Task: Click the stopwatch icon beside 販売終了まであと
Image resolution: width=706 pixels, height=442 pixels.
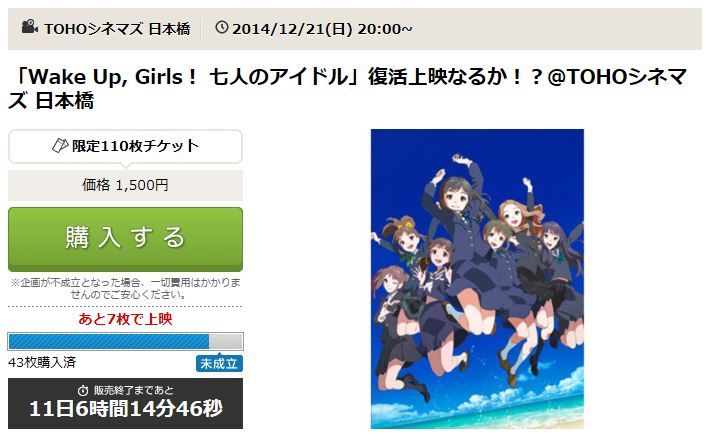Action: (x=83, y=390)
